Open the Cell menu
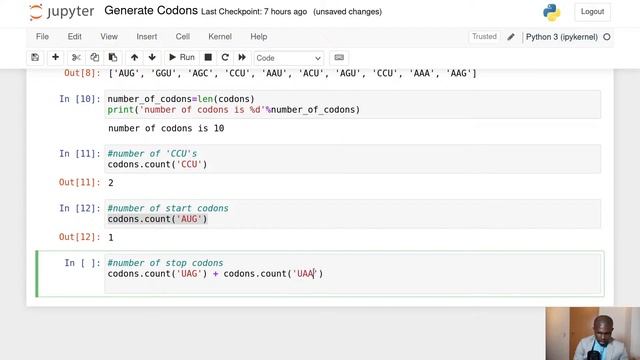 coord(182,37)
